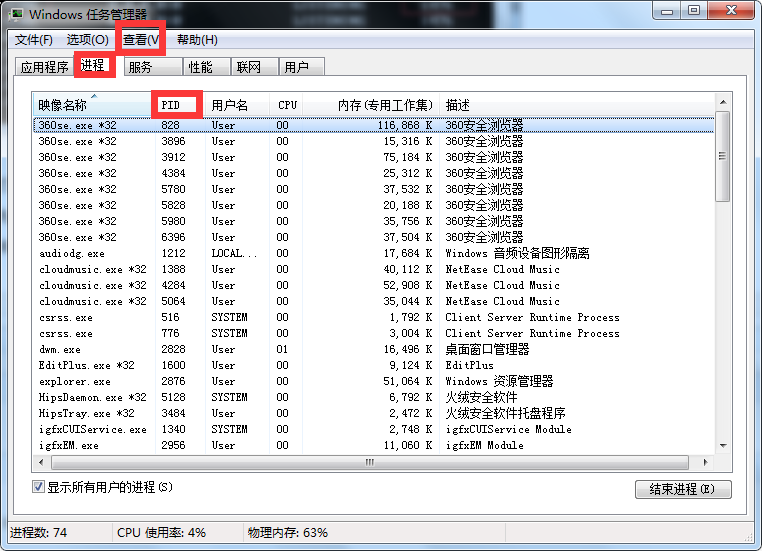Click the vertical scrollbar thumb

tap(723, 156)
